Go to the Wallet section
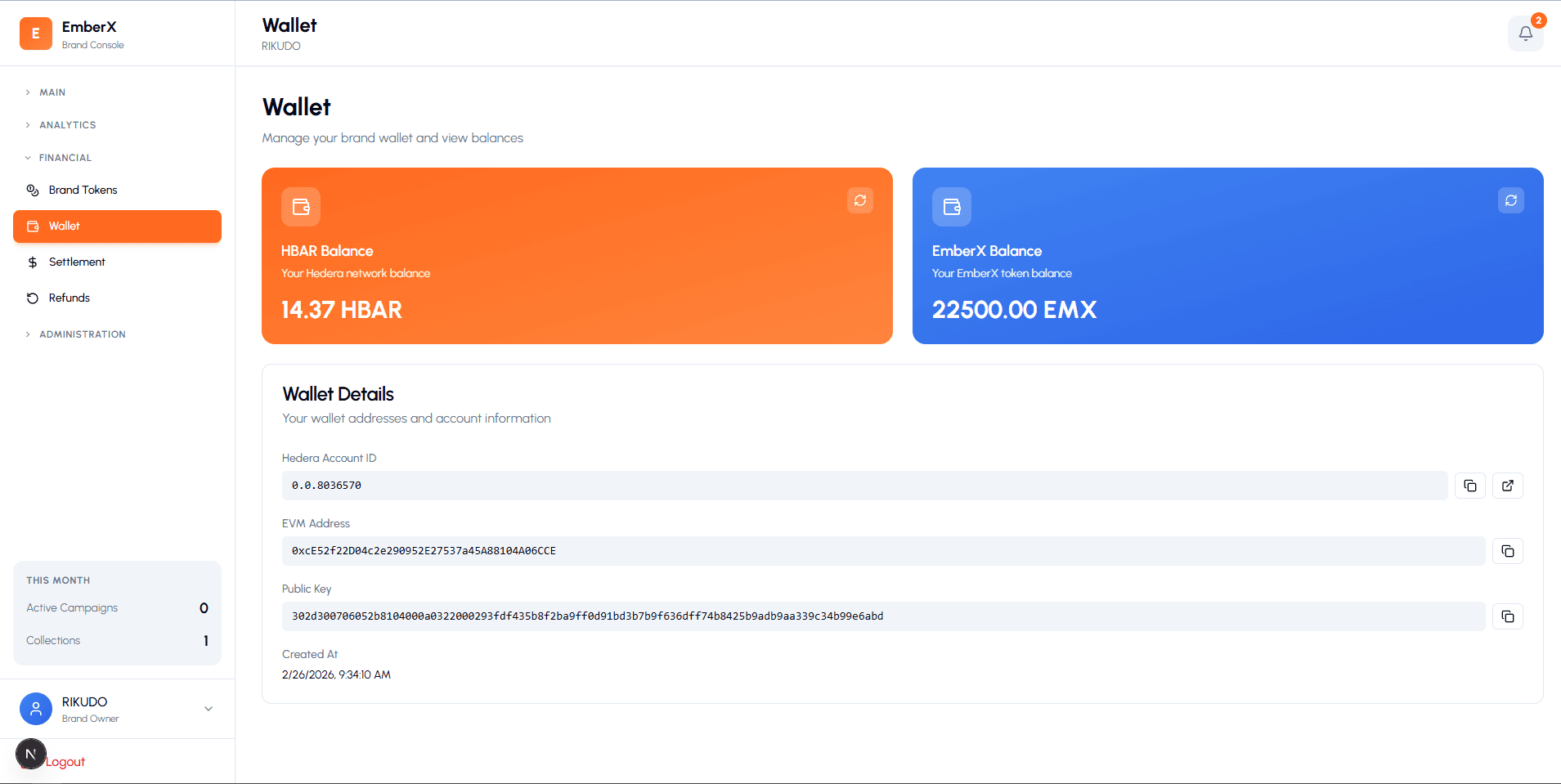 (x=117, y=226)
